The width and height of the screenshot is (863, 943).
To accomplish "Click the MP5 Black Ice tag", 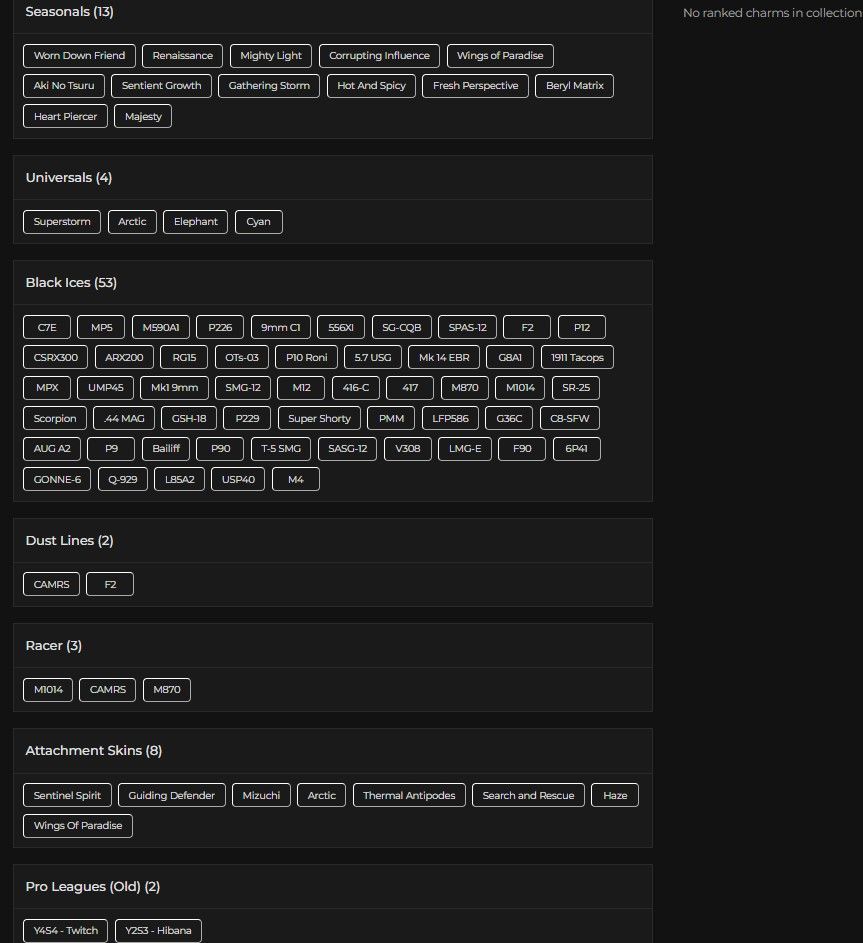I will point(101,327).
